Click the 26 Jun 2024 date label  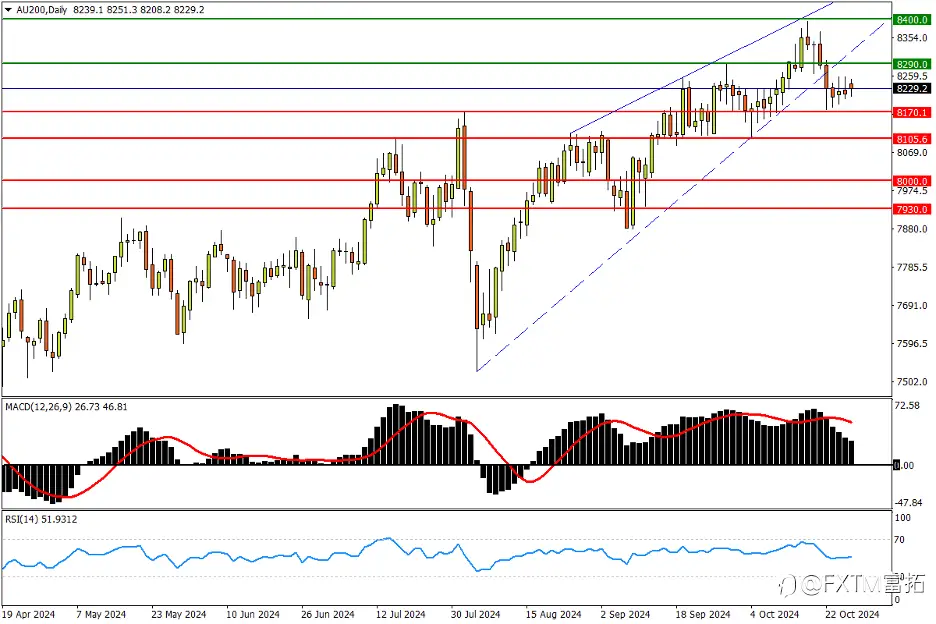(328, 614)
